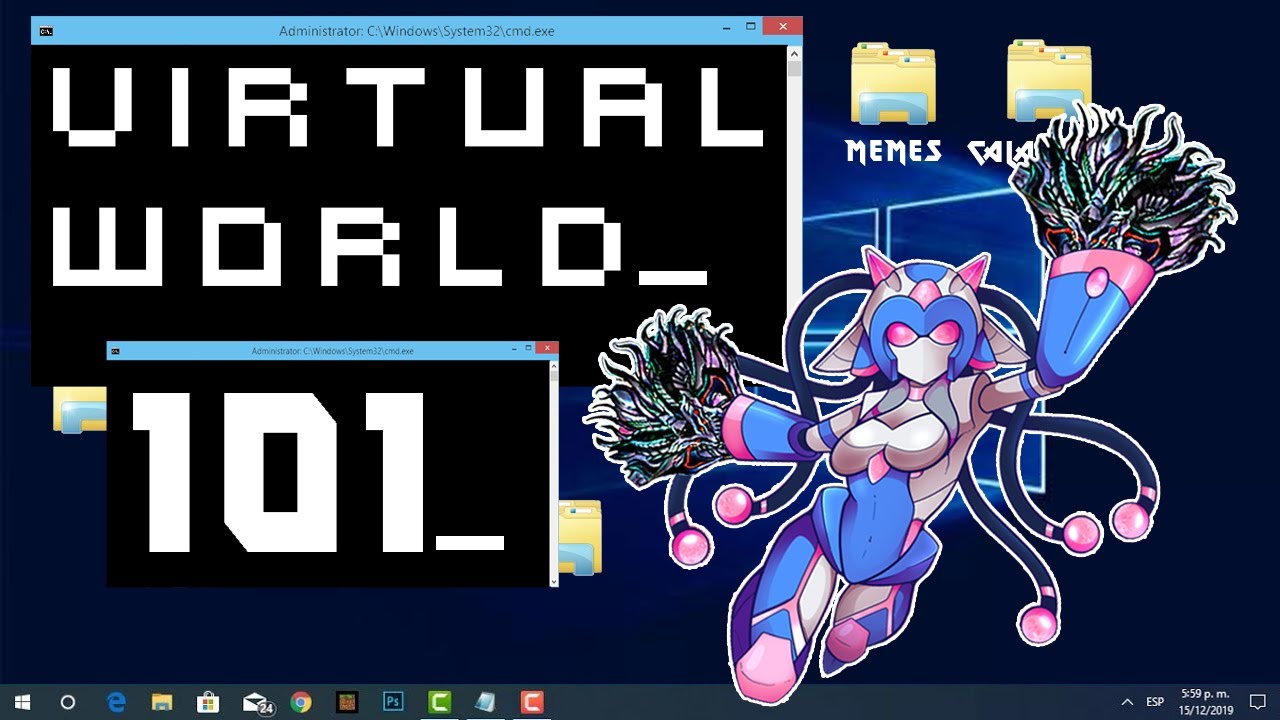Minimize the small cmd.exe window
The height and width of the screenshot is (720, 1280).
click(512, 349)
